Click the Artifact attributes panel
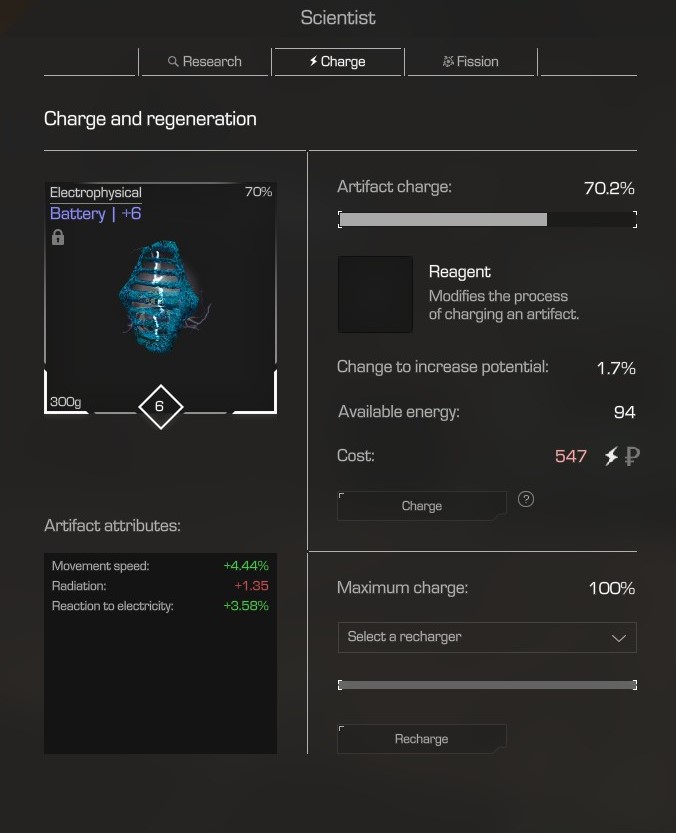Screen dimensions: 676x833 click(160, 653)
